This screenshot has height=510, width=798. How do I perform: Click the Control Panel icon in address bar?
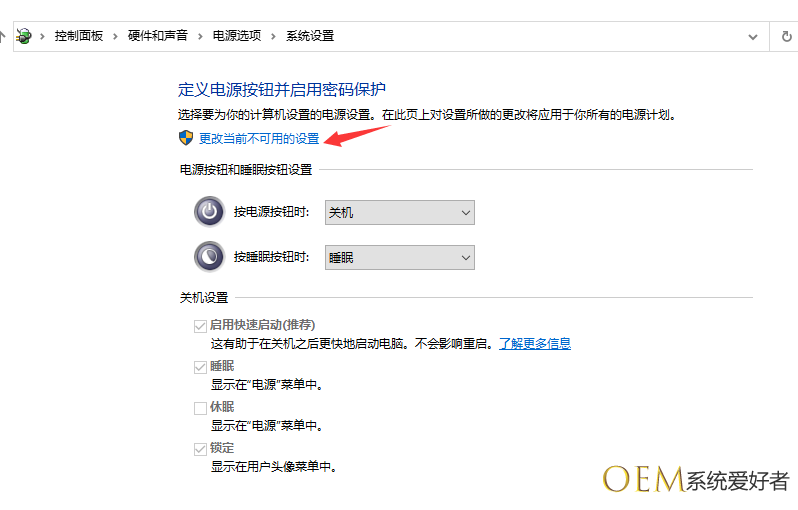23,36
